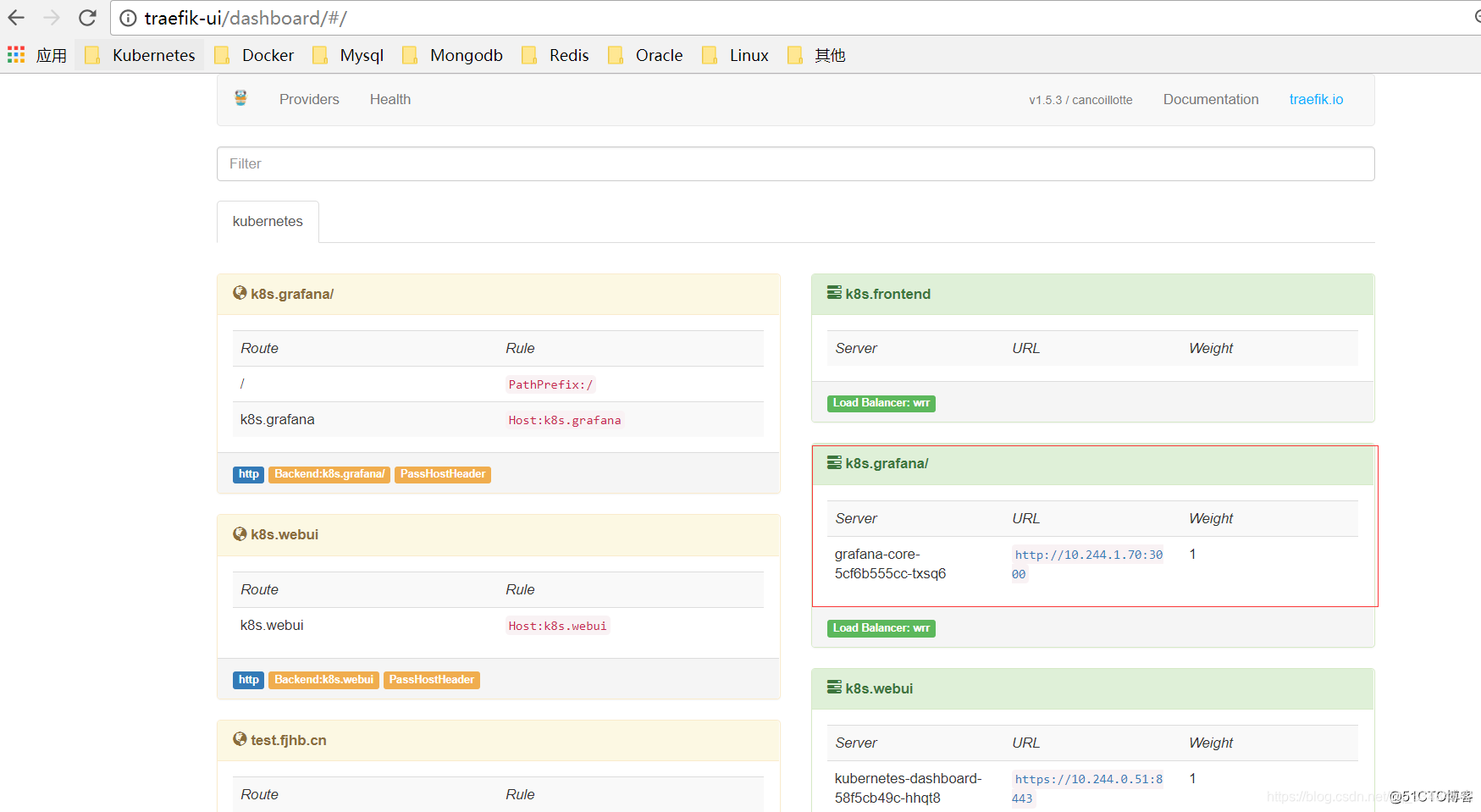Click the Host:k8s.grafana rule
The width and height of the screenshot is (1481, 812).
pyautogui.click(x=565, y=420)
